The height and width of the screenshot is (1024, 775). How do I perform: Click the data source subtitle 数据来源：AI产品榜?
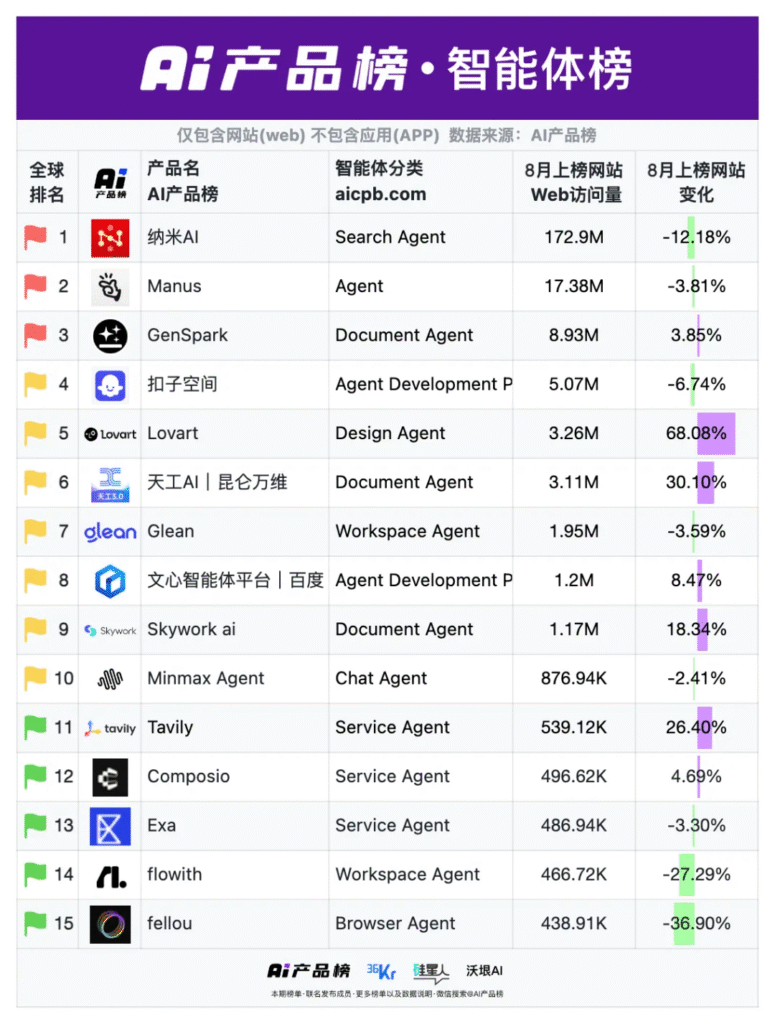[522, 135]
